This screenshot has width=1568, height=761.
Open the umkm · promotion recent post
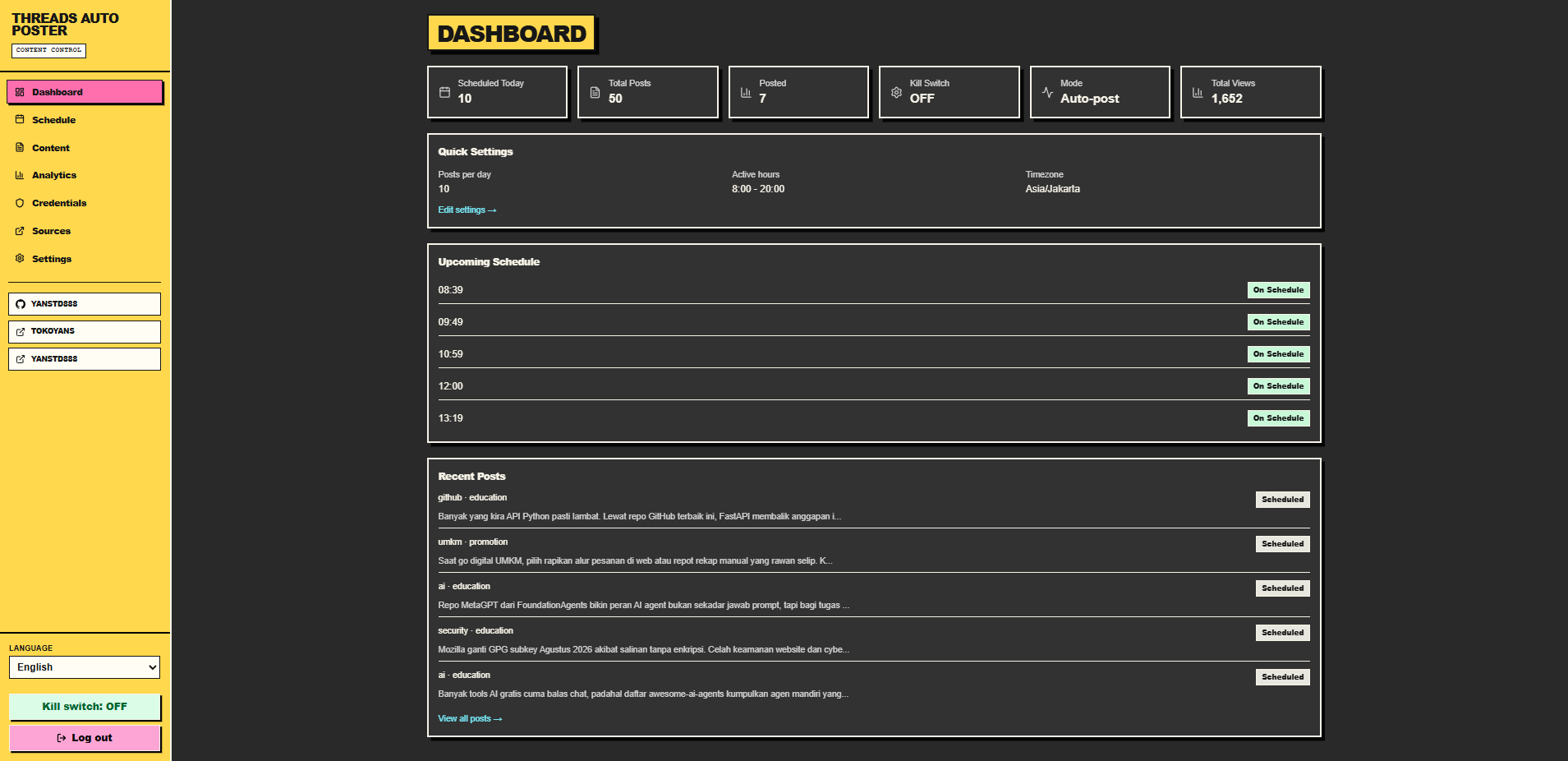coord(874,551)
